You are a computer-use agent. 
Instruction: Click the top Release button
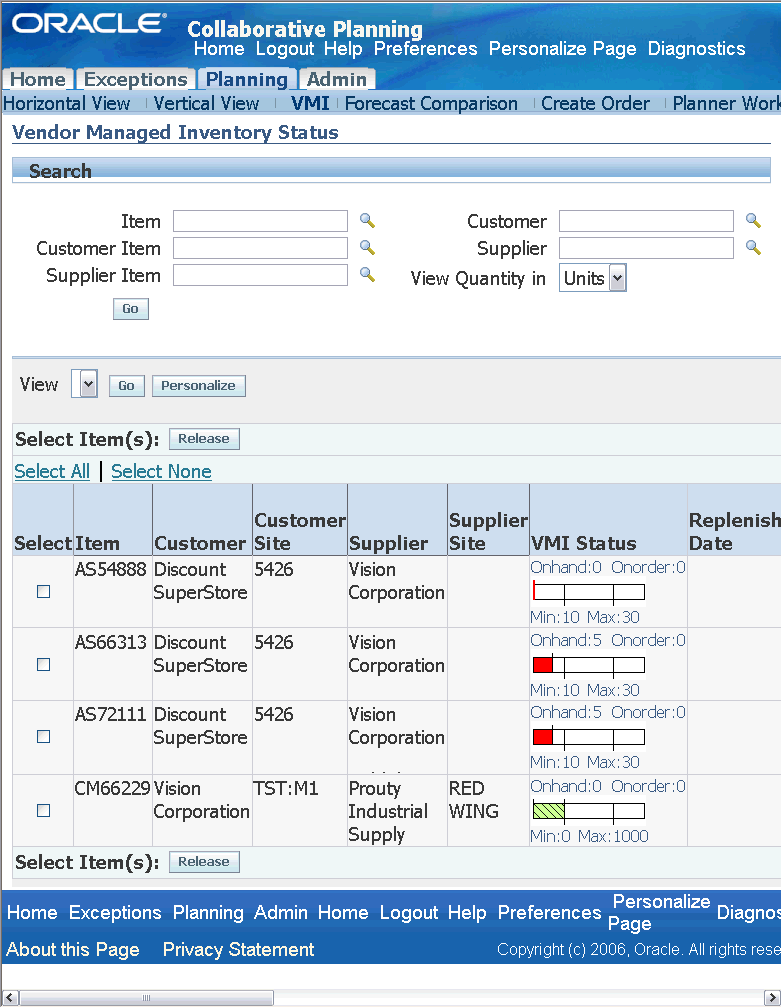tap(204, 439)
